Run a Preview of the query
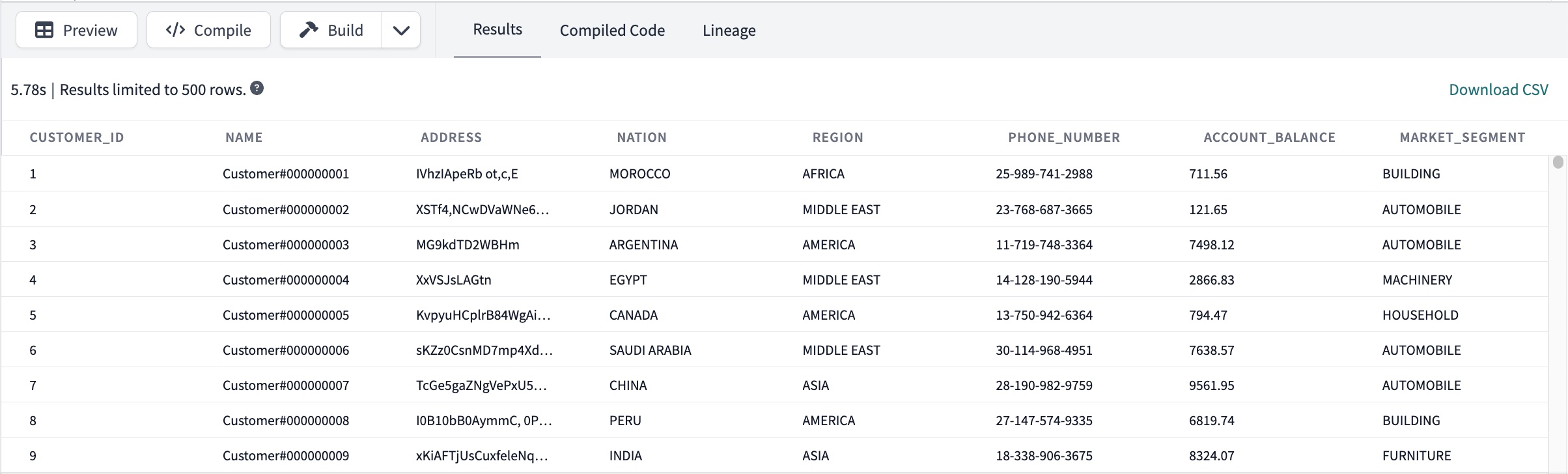Screen dimensions: 1568x474 point(76,29)
